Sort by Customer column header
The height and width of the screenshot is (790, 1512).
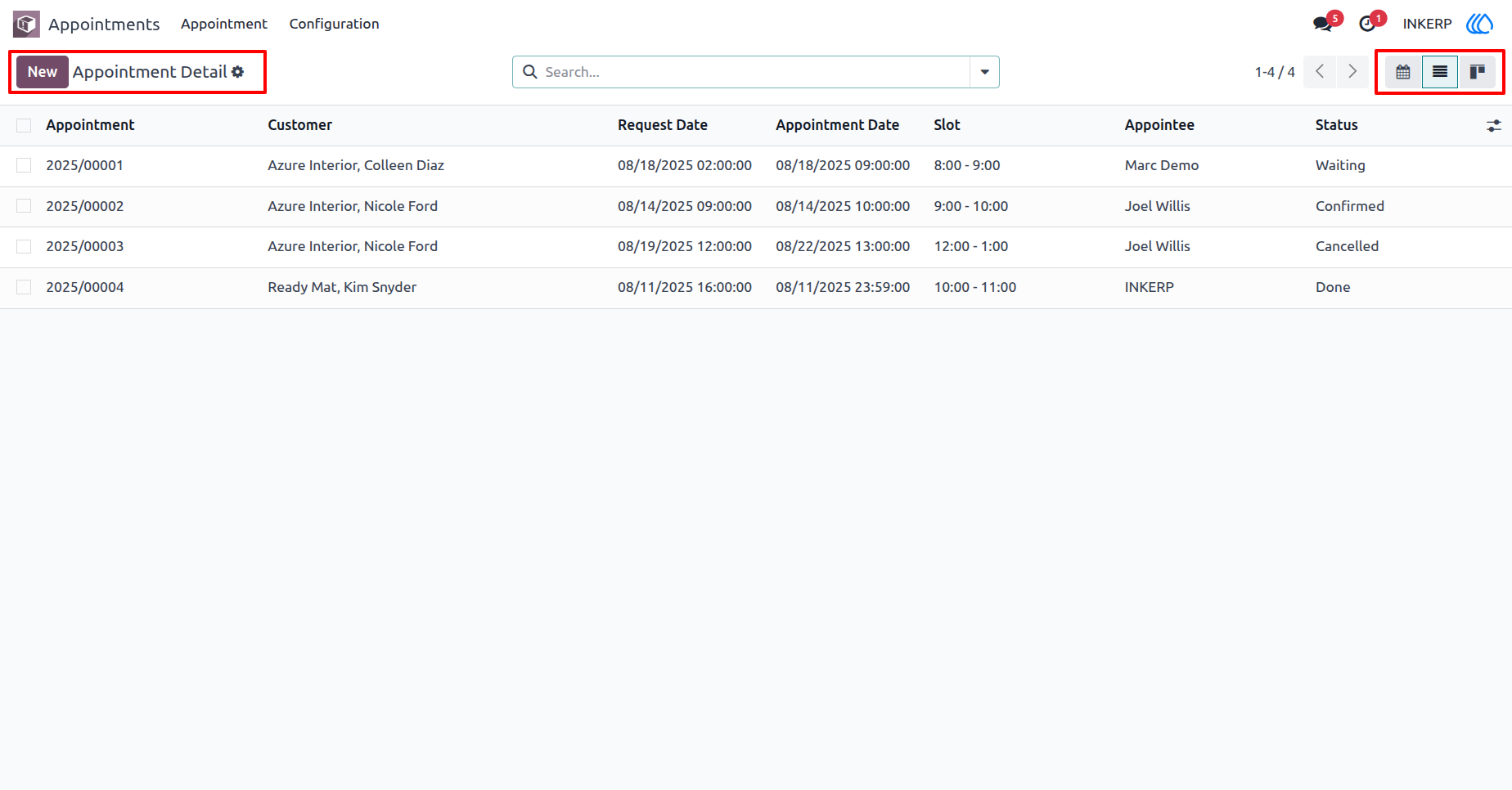tap(299, 125)
